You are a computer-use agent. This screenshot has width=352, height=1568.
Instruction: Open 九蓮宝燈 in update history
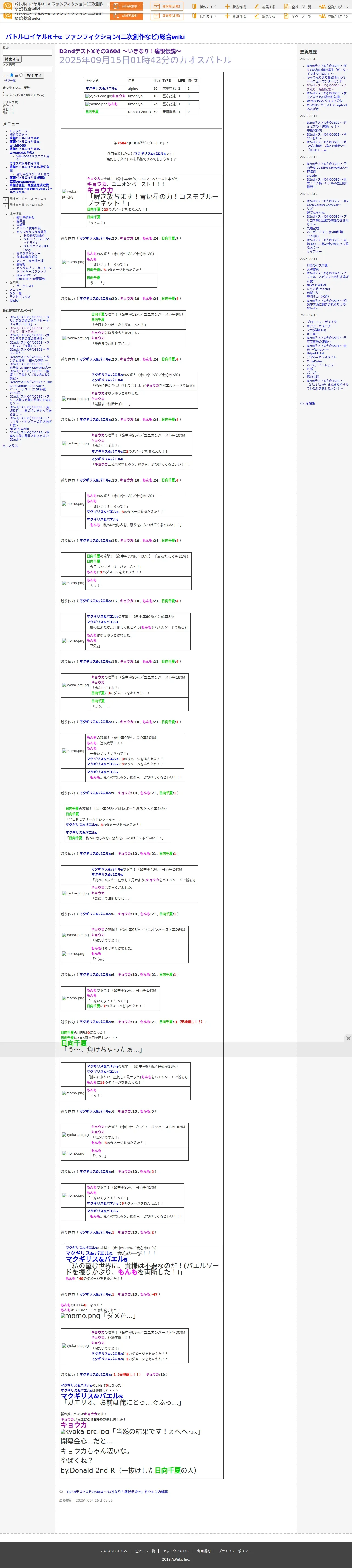[313, 228]
